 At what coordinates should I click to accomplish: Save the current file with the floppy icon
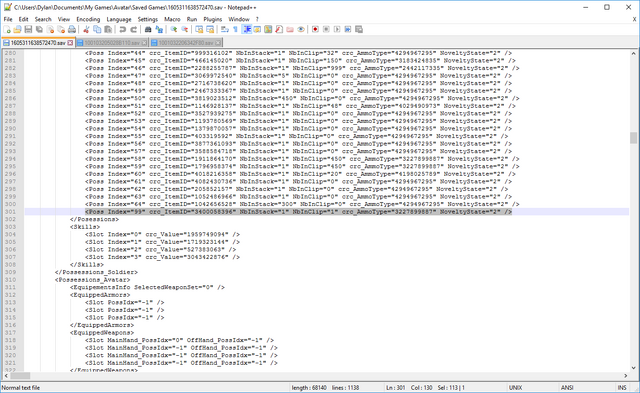click(28, 29)
